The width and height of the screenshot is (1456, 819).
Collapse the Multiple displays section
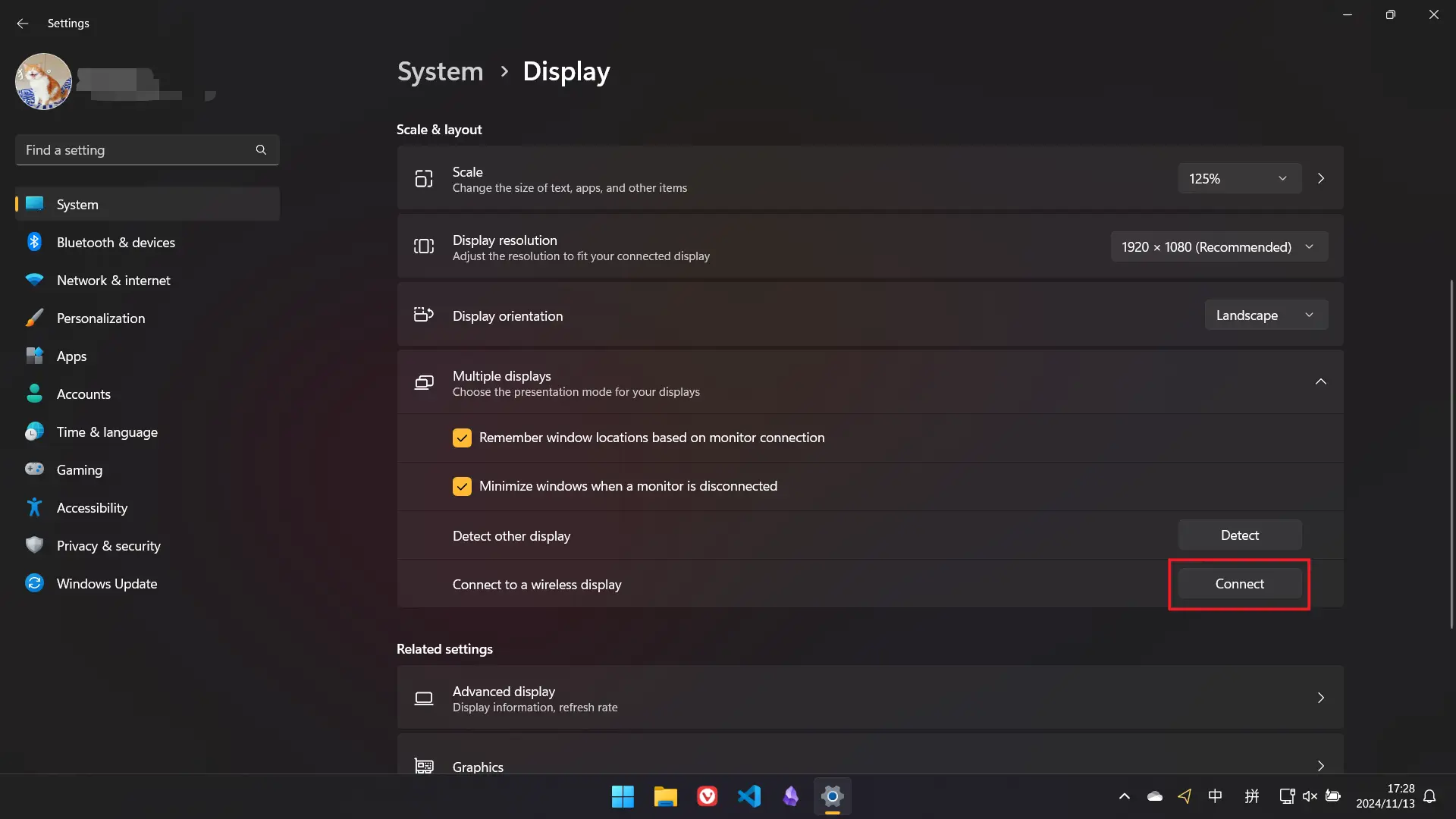pyautogui.click(x=1321, y=381)
